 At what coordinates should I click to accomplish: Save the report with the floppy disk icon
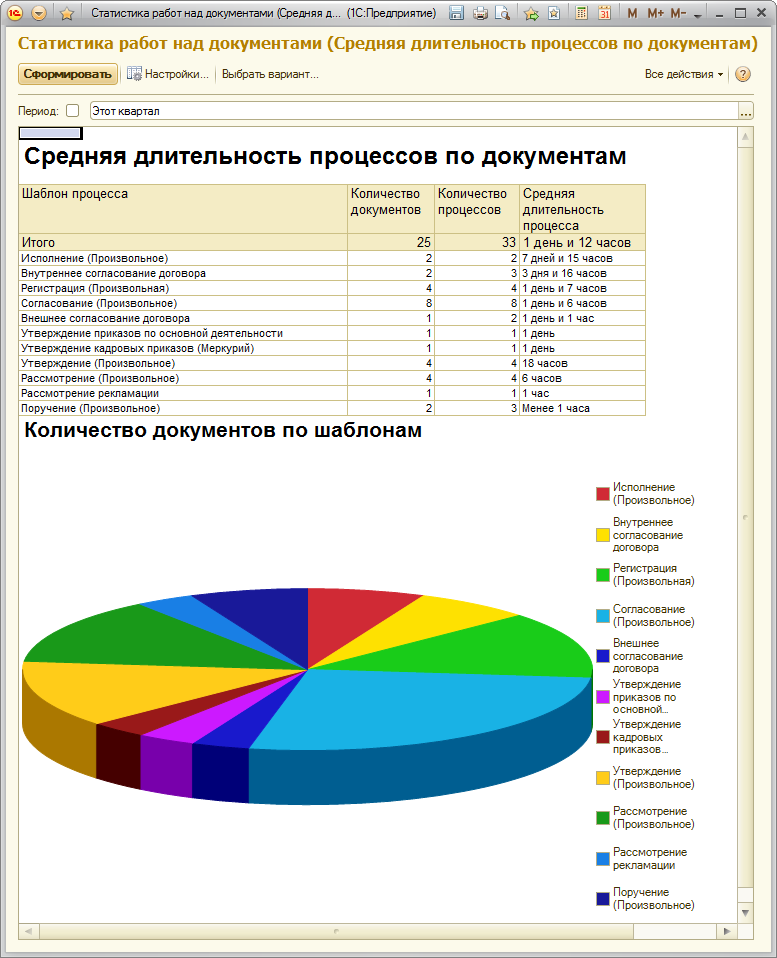point(456,13)
